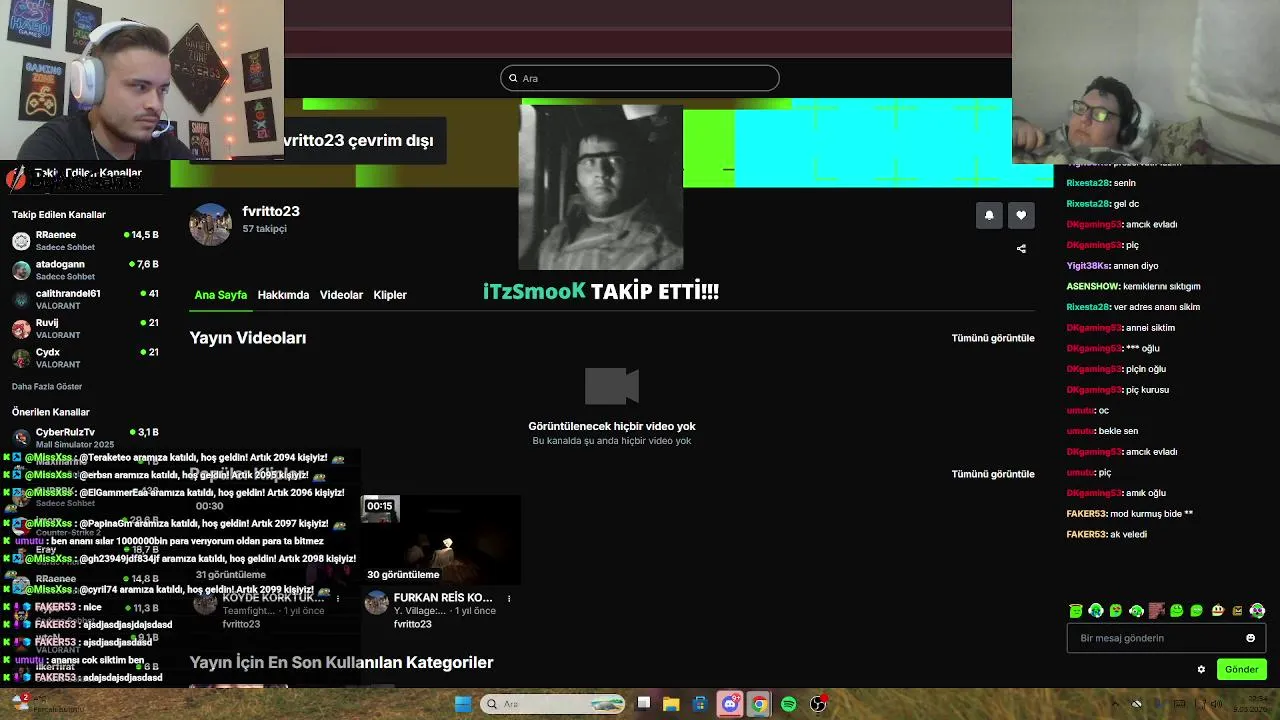The height and width of the screenshot is (720, 1280).
Task: Open Task View from taskbar
Action: (x=643, y=704)
